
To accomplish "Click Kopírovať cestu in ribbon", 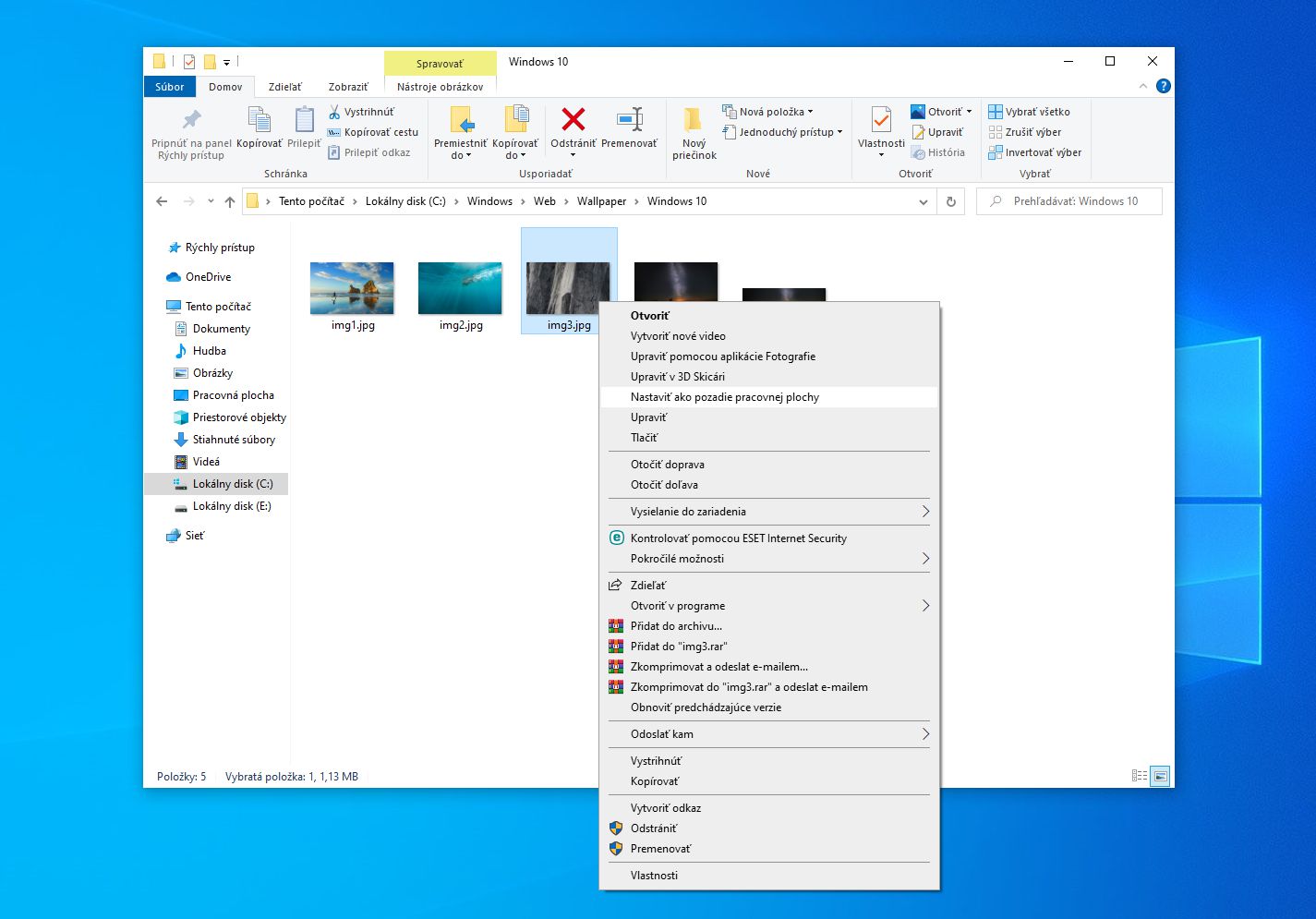I will point(373,132).
